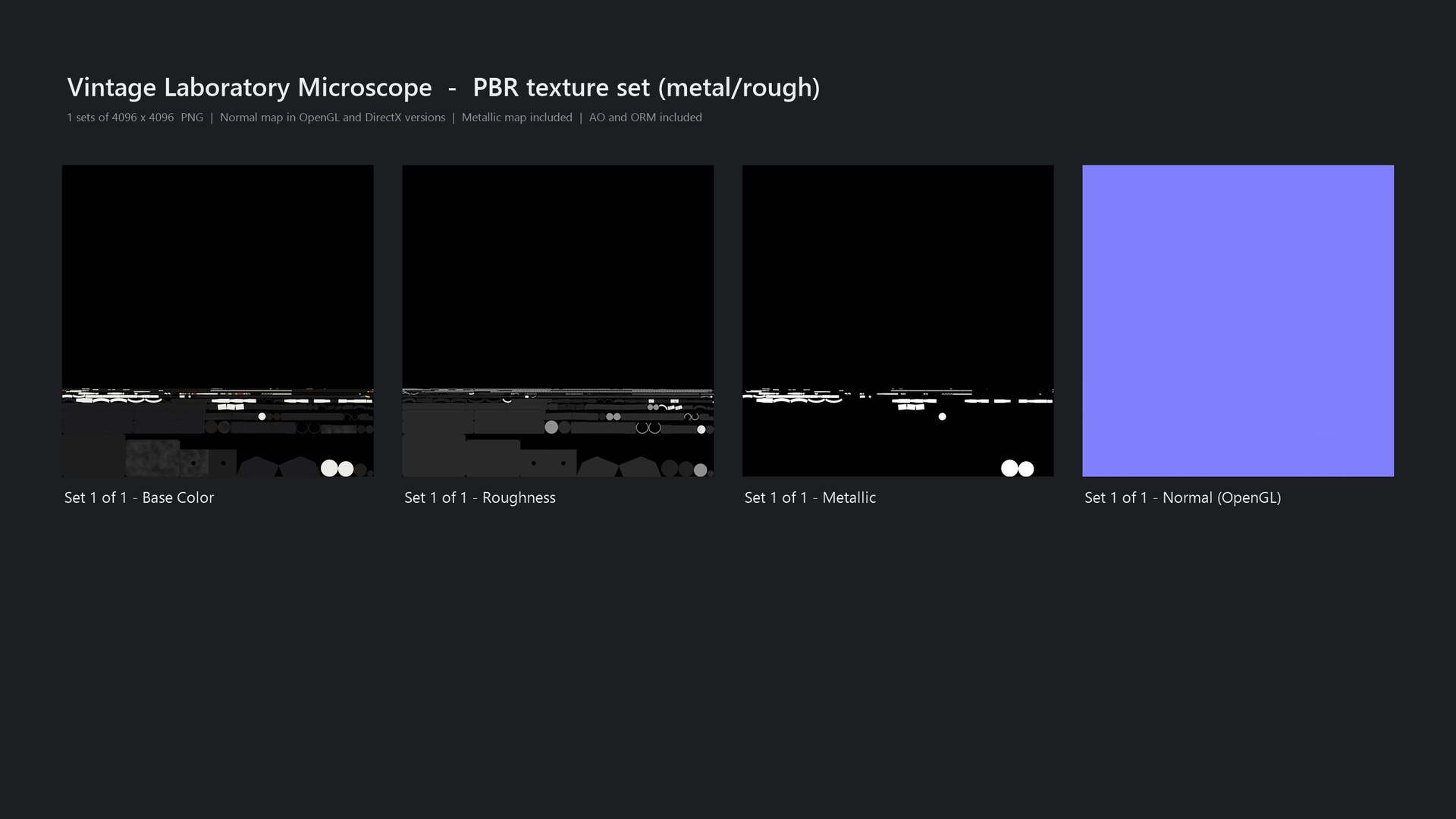Image resolution: width=1456 pixels, height=819 pixels.
Task: Select the 'Set 1 of 1 - Roughness' caption
Action: pos(480,497)
